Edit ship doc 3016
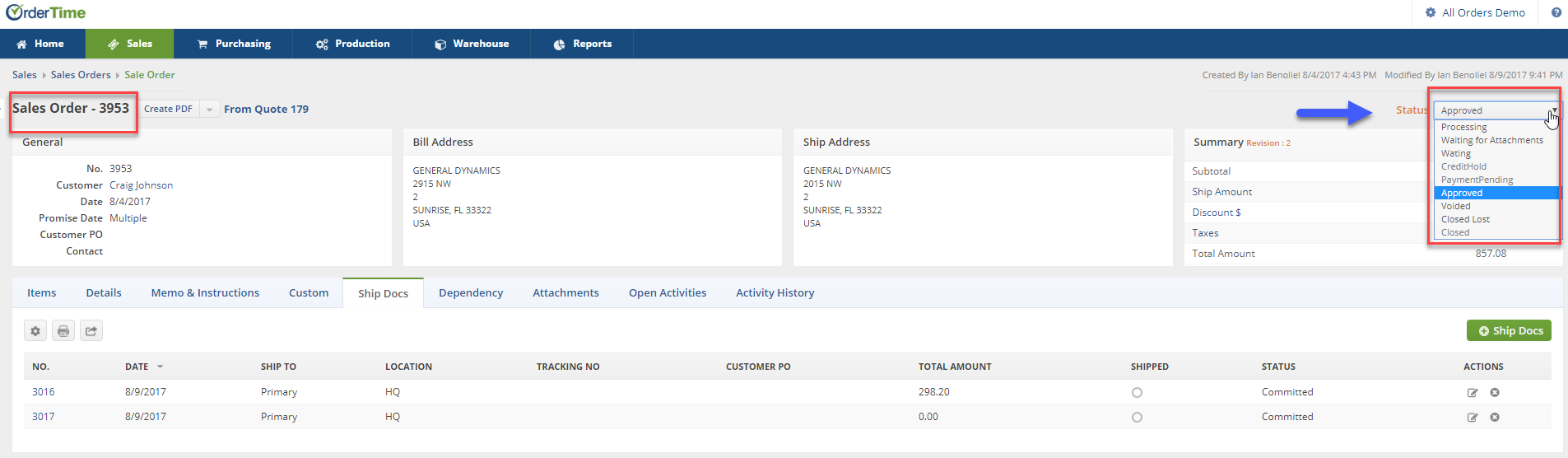 (x=1473, y=393)
